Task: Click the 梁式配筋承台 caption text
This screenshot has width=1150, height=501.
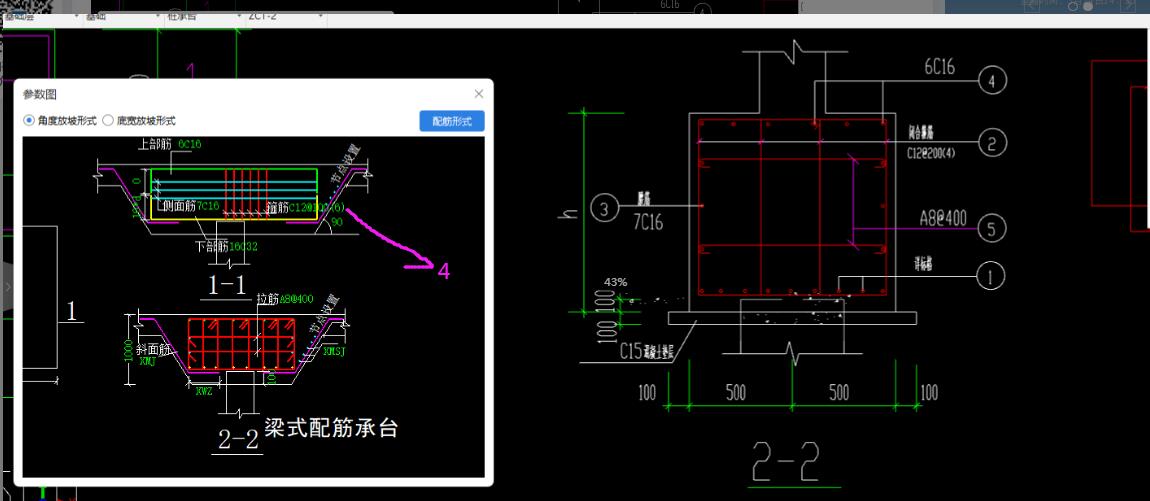Action: pyautogui.click(x=331, y=428)
